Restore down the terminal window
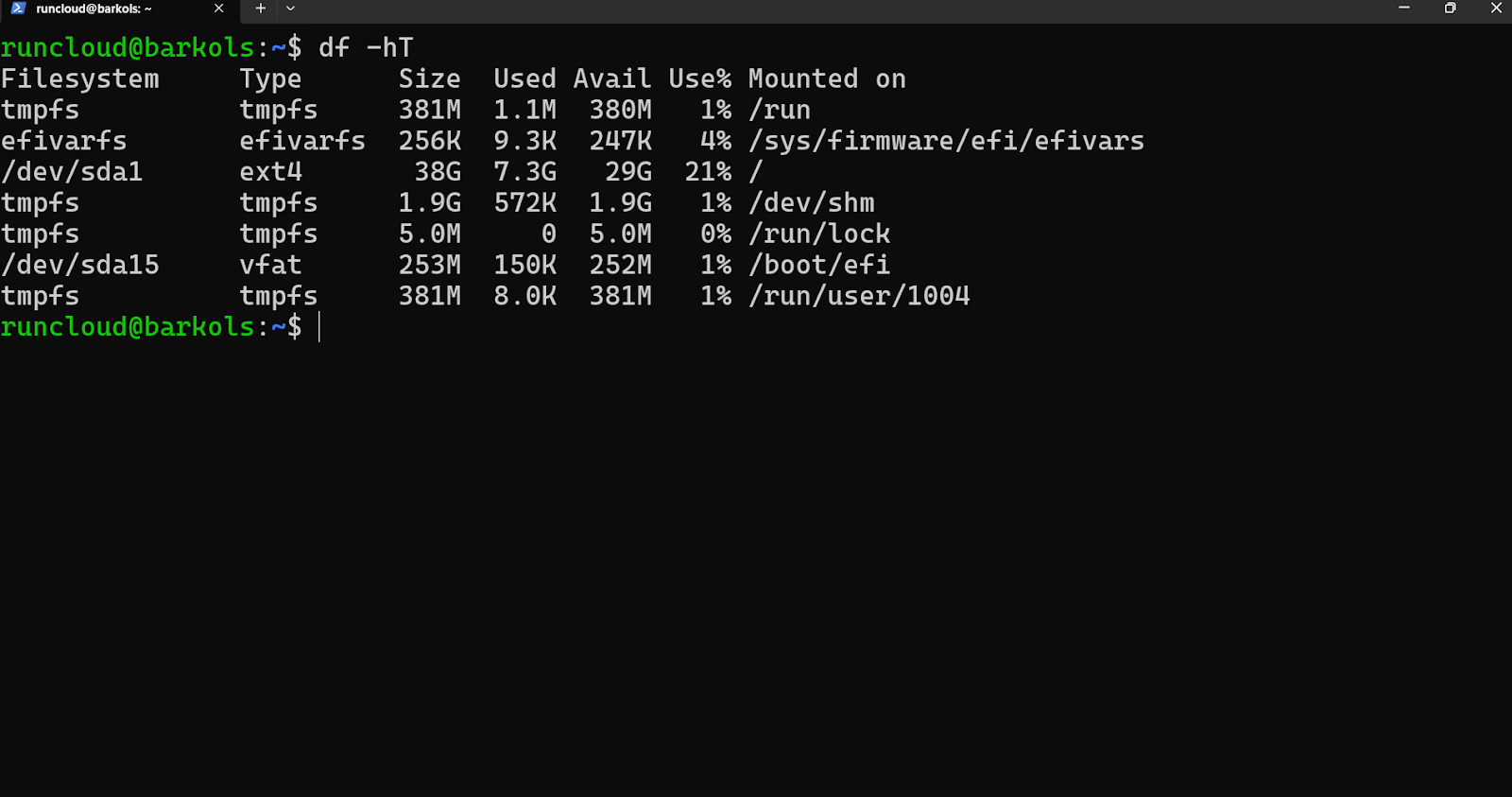This screenshot has width=1512, height=797. click(x=1451, y=9)
